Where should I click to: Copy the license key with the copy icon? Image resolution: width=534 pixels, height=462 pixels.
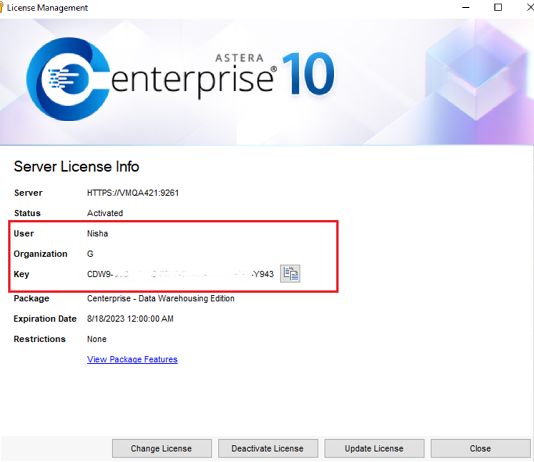pyautogui.click(x=290, y=273)
